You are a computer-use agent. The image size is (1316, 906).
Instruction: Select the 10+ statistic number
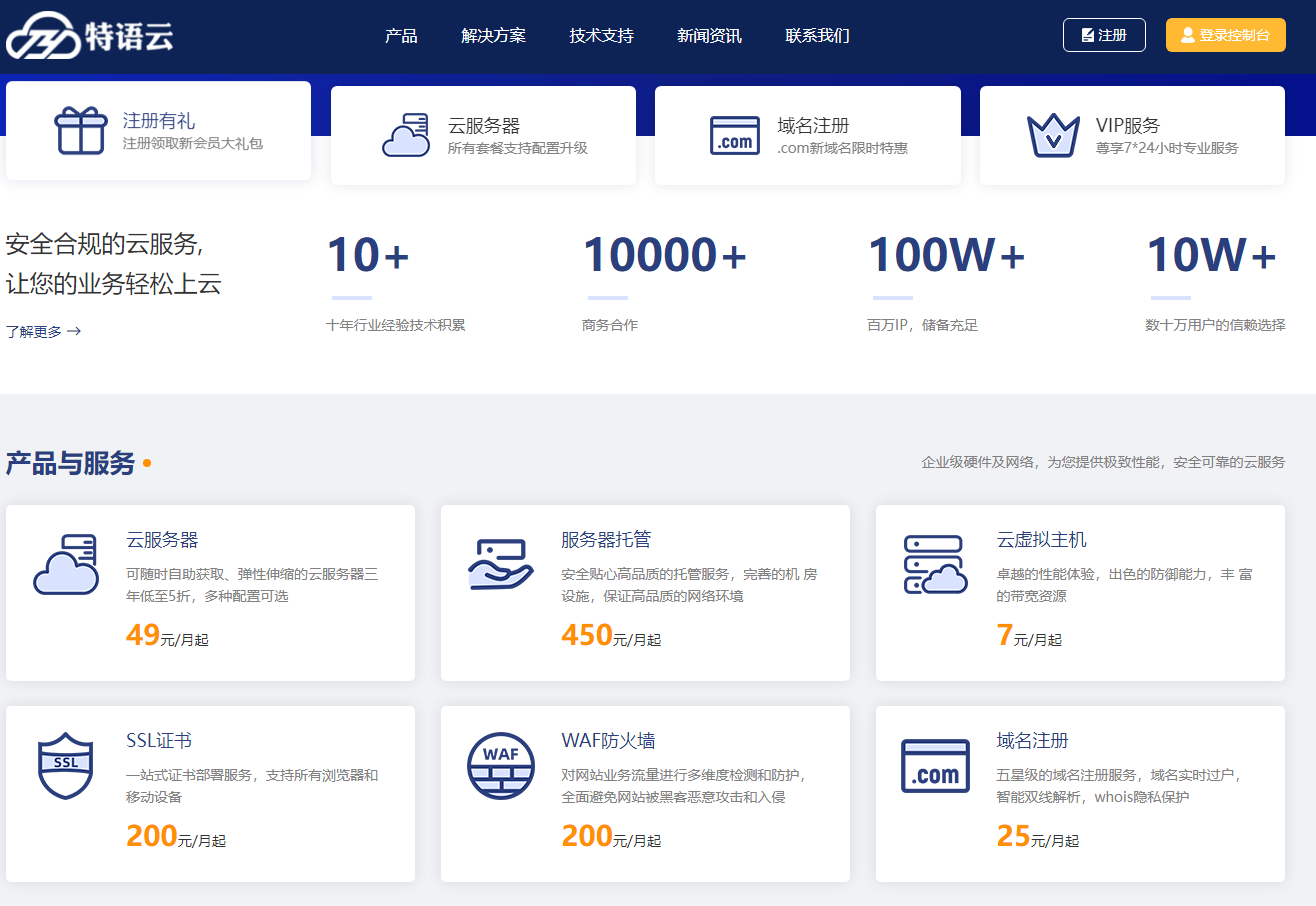tap(368, 255)
